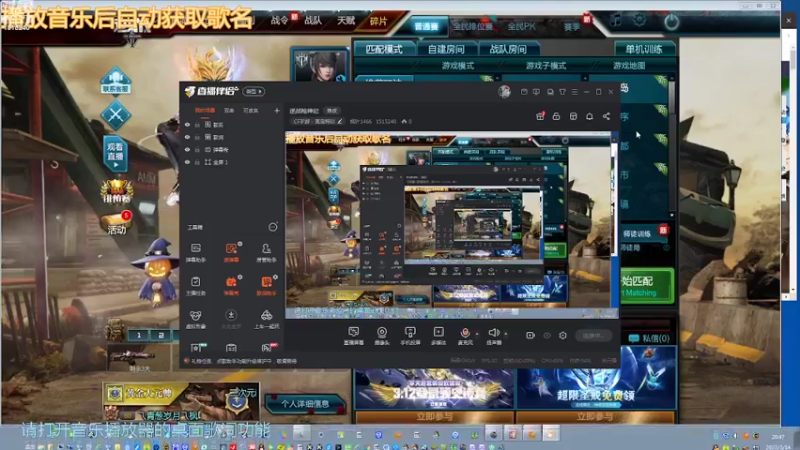Open the orange danmaku show tool

(x=231, y=286)
